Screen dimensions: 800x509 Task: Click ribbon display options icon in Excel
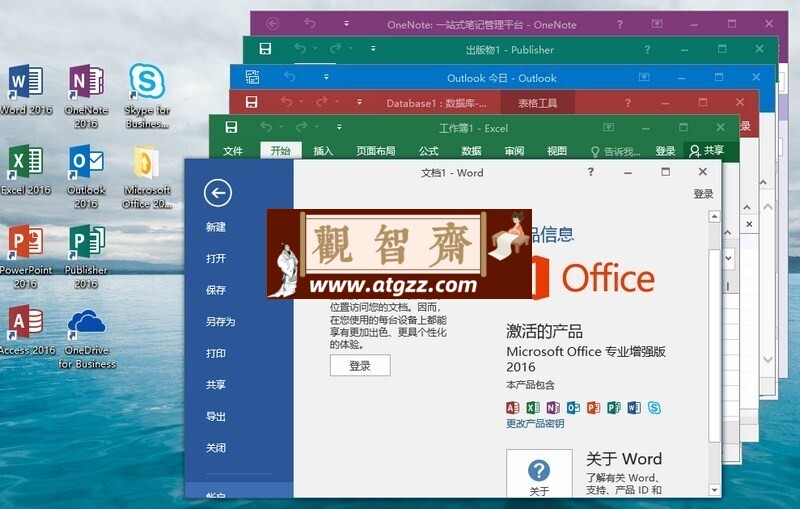pyautogui.click(x=608, y=127)
